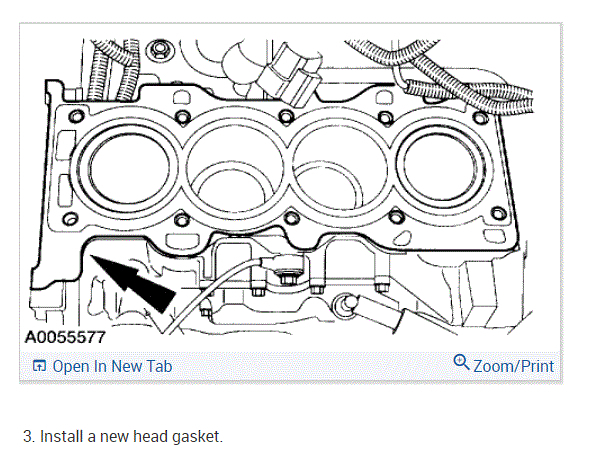Select the figure ID A0055577 label
595x462 pixels.
[65, 337]
